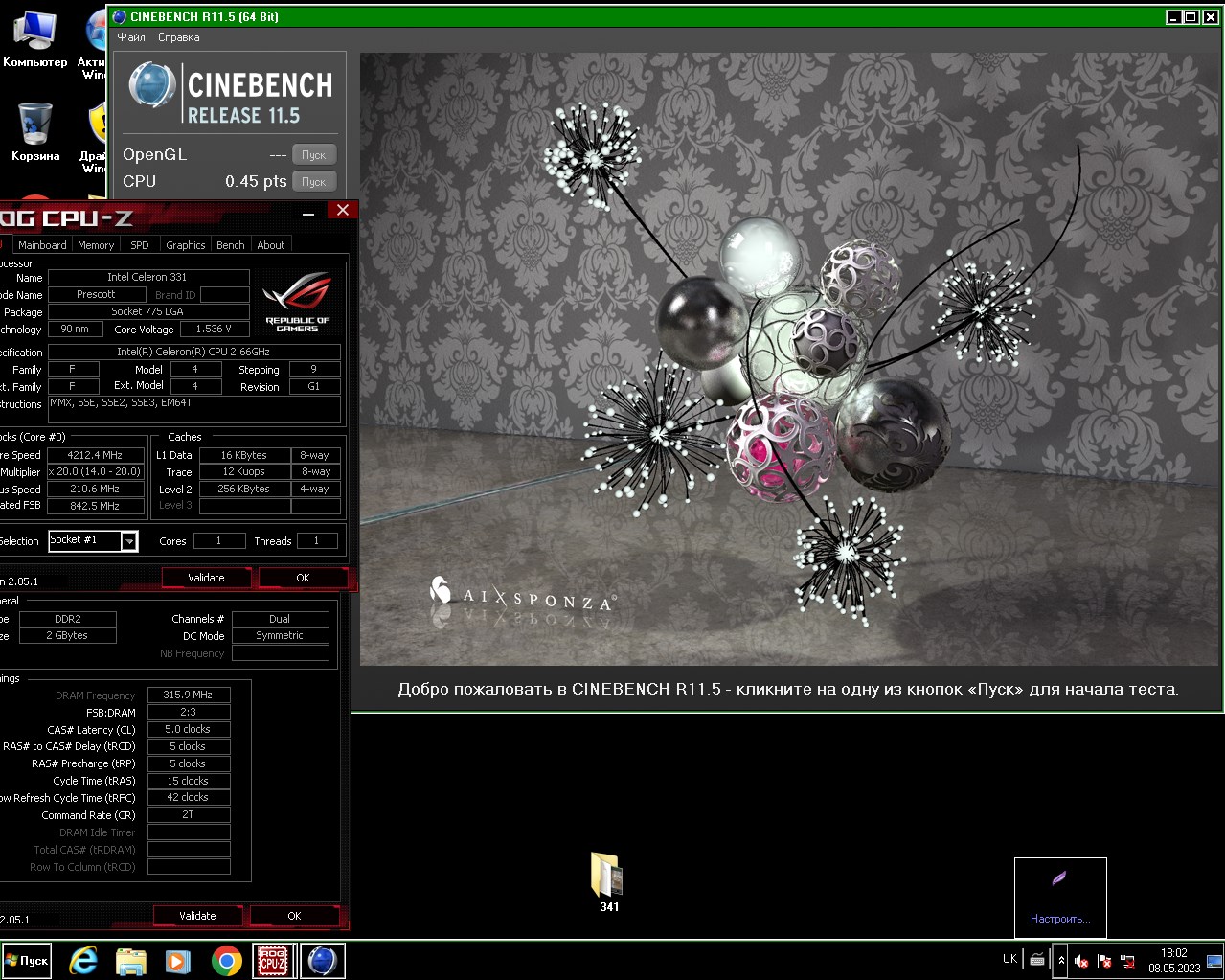Click the Intel Celeron 331 name field
This screenshot has height=980, width=1225.
click(x=148, y=277)
